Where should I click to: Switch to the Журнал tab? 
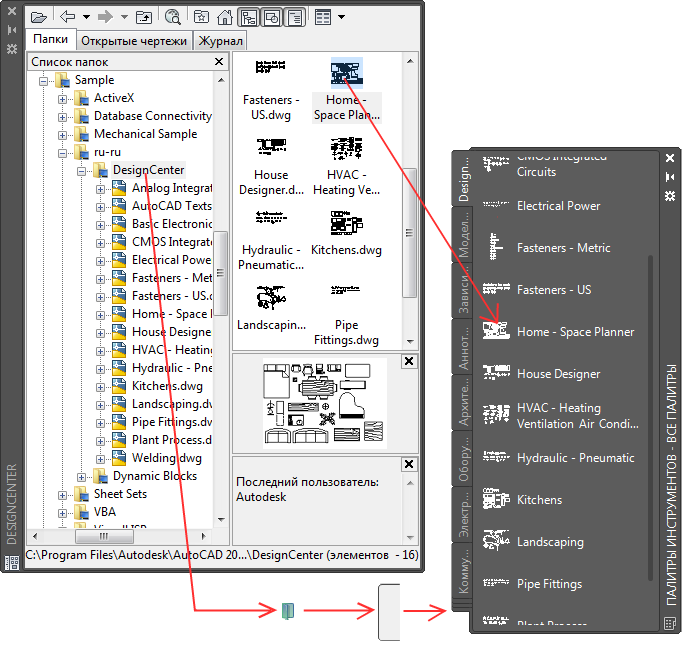point(221,41)
